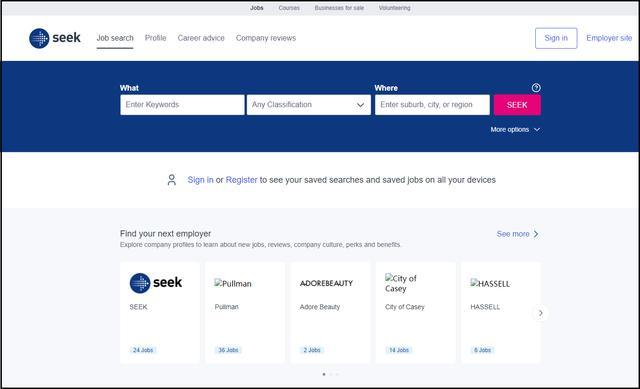Viewport: 640px width, 389px height.
Task: Click the Pullman logo image
Action: 233,283
